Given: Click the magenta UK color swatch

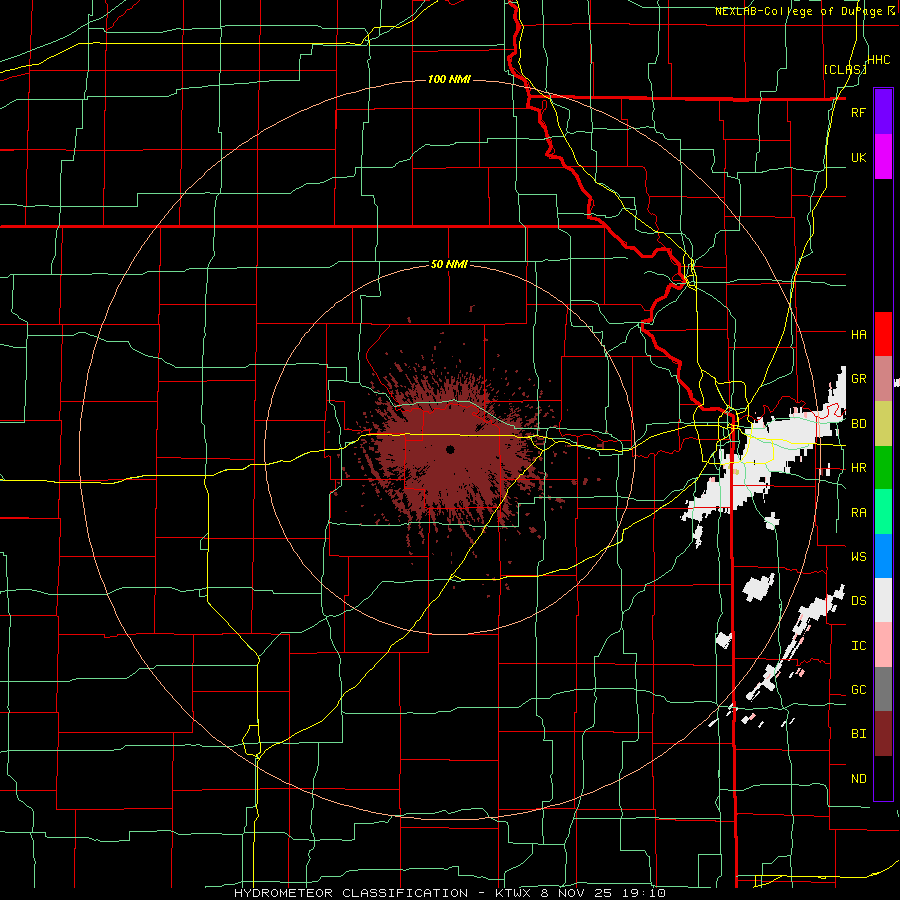Looking at the screenshot, I should (x=883, y=157).
